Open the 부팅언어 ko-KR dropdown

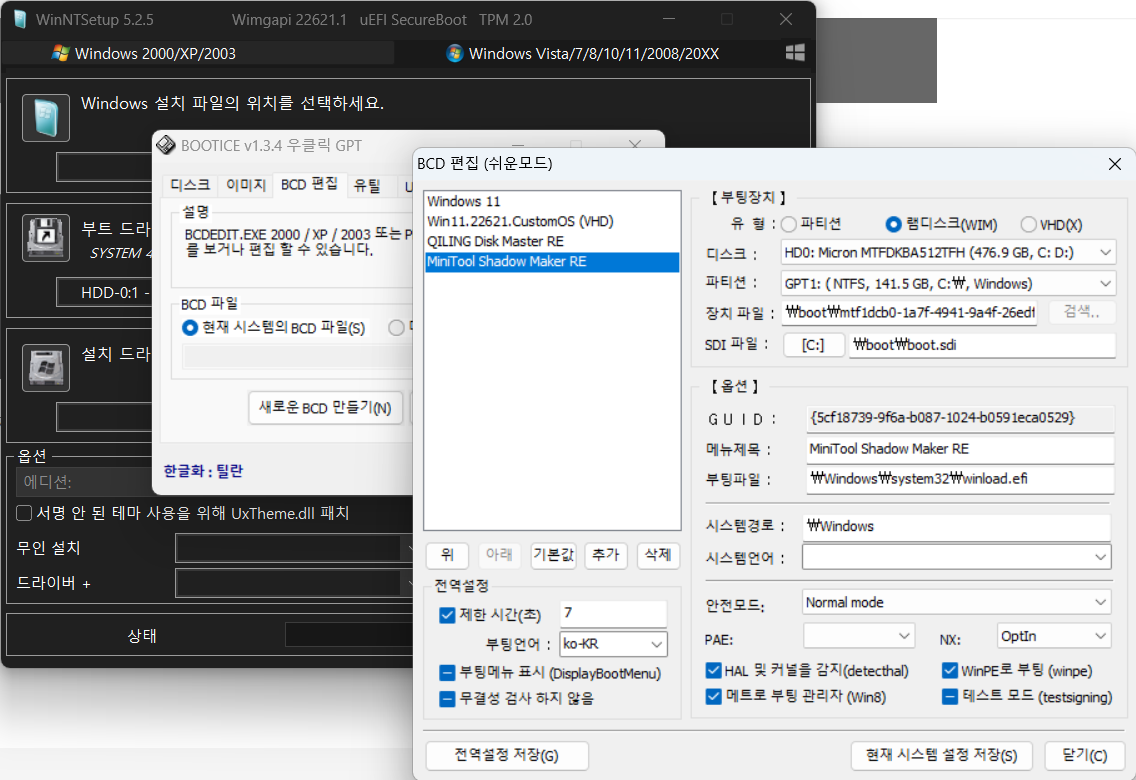(x=613, y=644)
